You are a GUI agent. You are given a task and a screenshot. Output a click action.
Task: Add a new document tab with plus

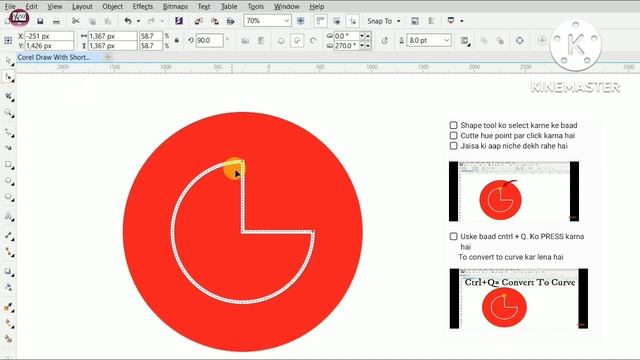(x=108, y=58)
